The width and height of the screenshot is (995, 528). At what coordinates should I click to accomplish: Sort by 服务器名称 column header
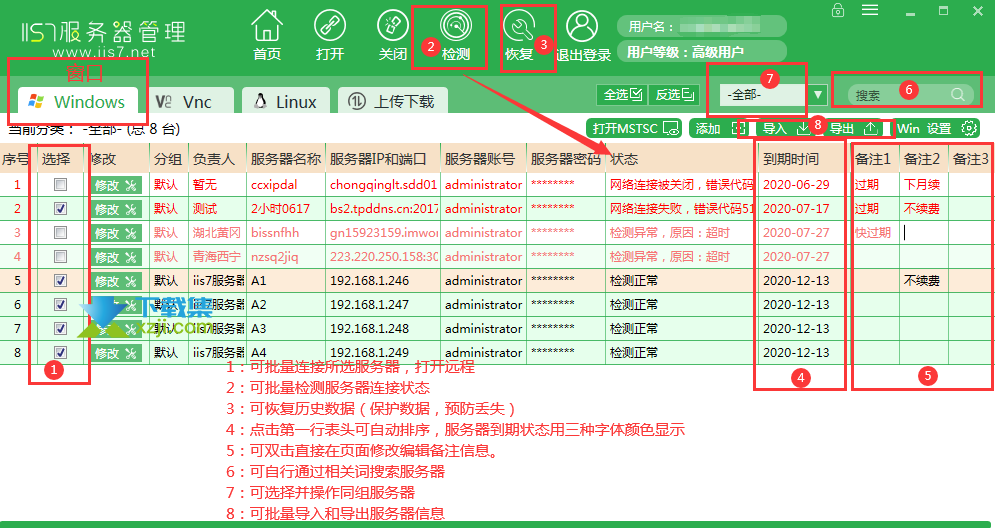[x=286, y=159]
